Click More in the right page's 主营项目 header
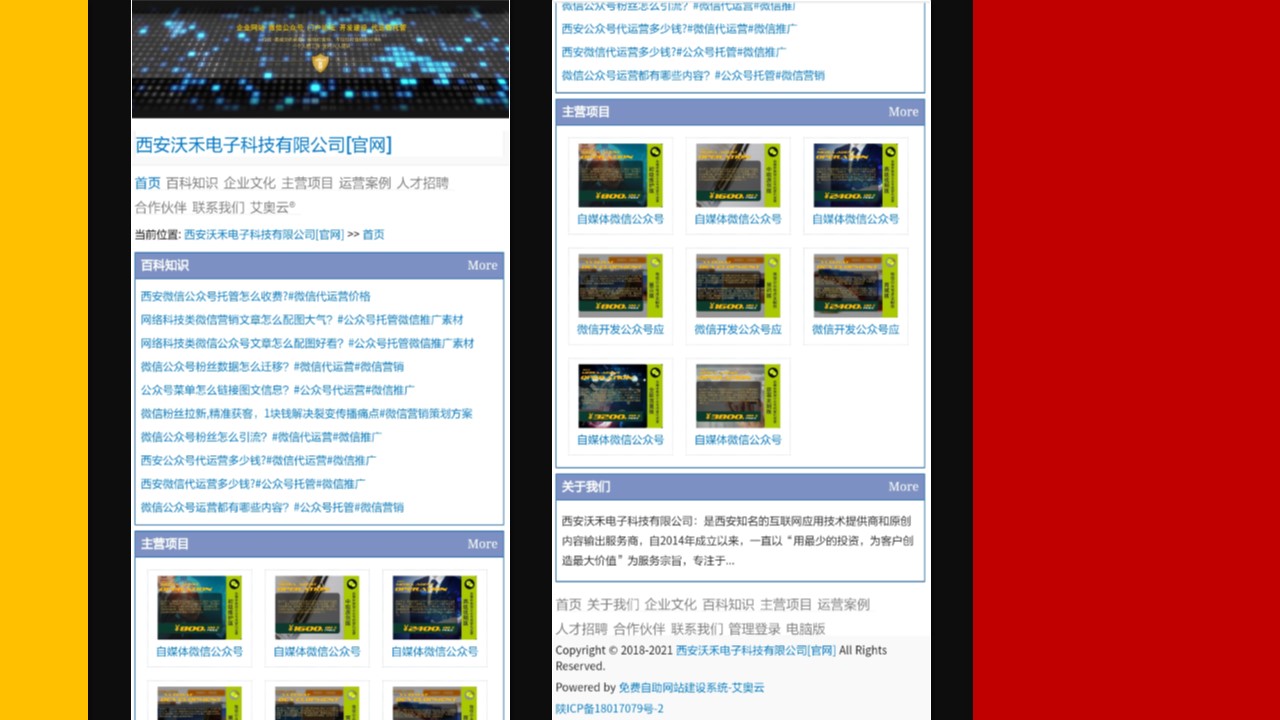The width and height of the screenshot is (1280, 720). click(903, 112)
